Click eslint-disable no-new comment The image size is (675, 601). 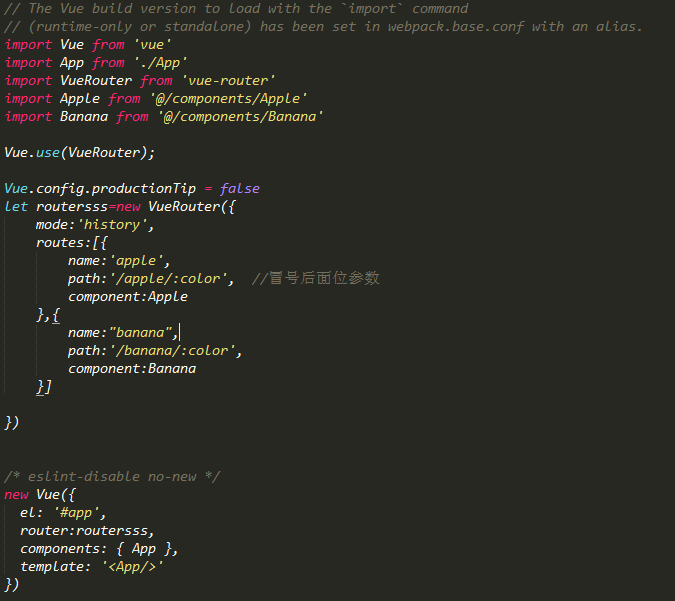click(x=112, y=477)
